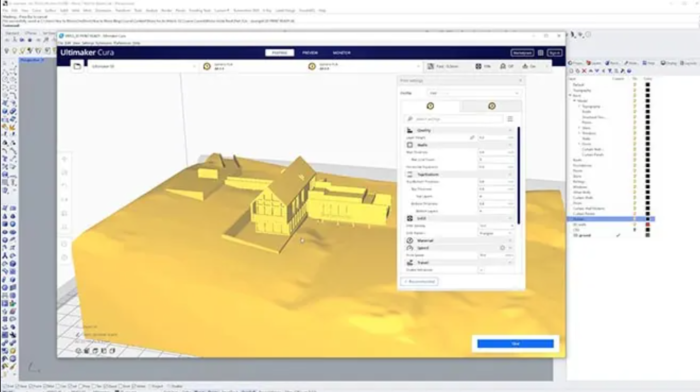
Task: Click Recommended button in Print settings
Action: point(420,281)
